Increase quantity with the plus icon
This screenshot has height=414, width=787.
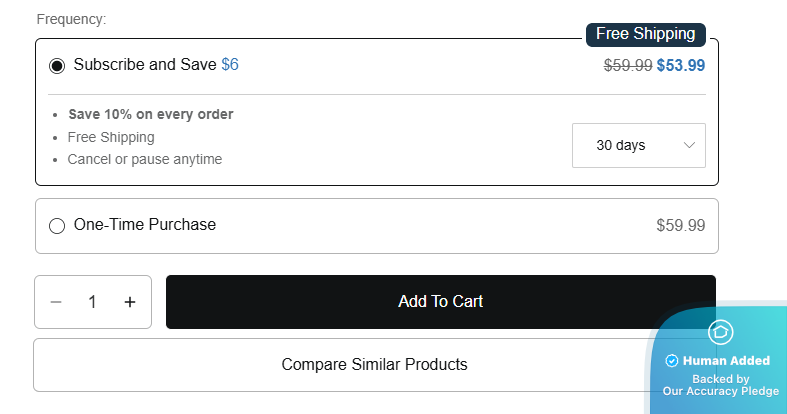tap(130, 302)
